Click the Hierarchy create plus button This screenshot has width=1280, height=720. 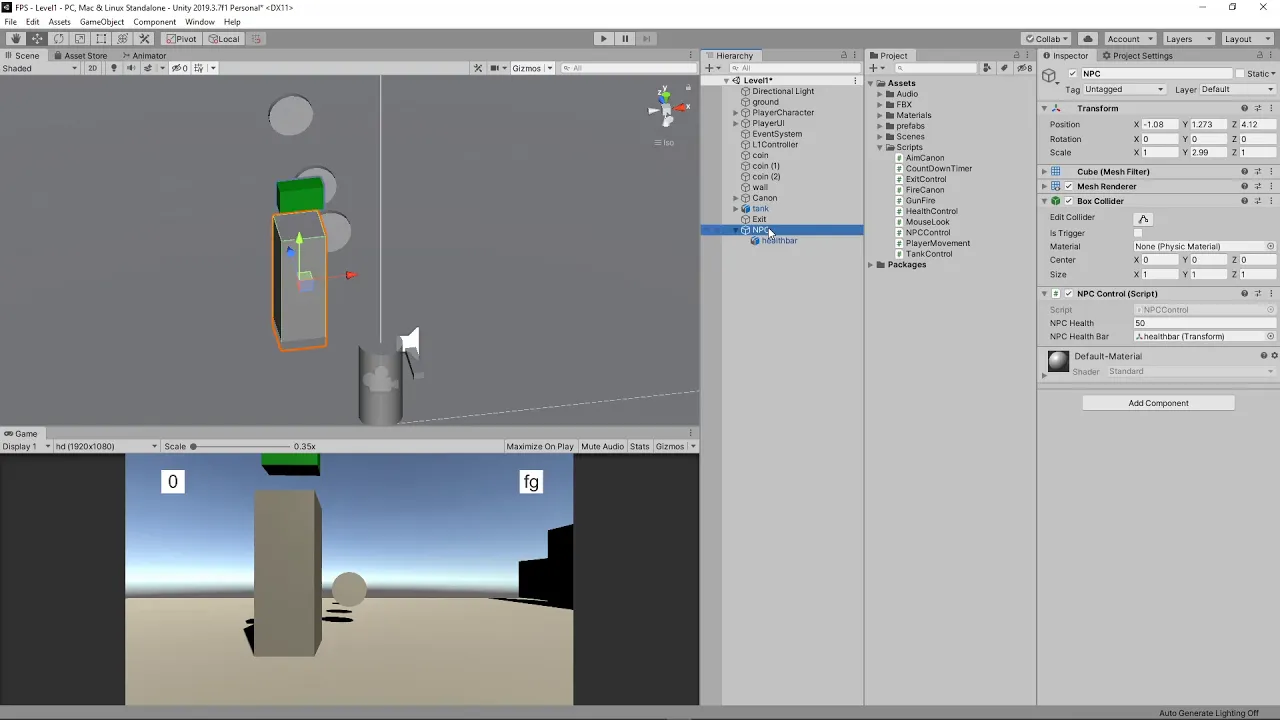(711, 68)
